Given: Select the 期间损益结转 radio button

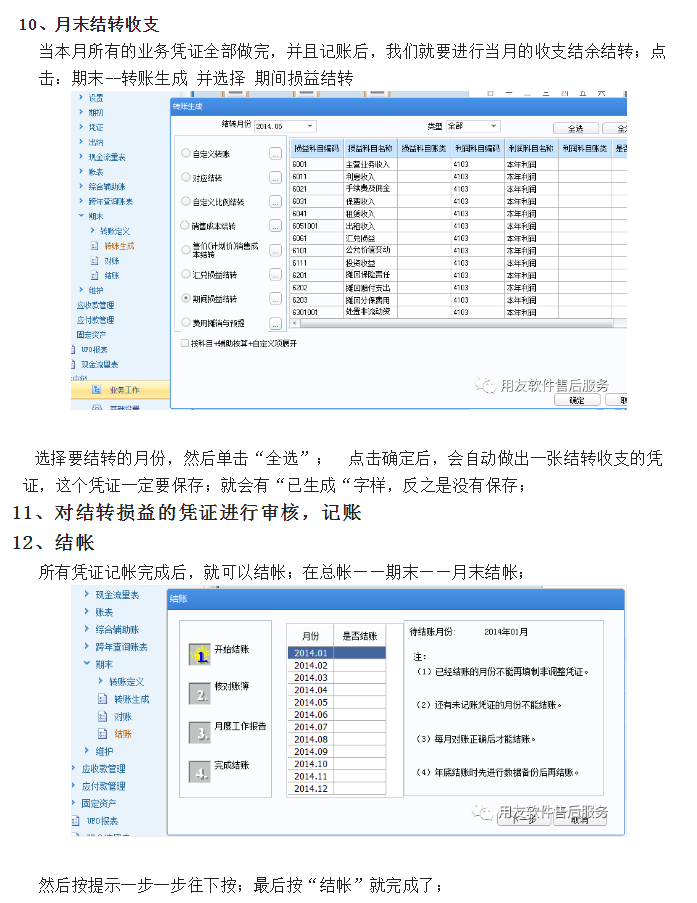Looking at the screenshot, I should (185, 298).
